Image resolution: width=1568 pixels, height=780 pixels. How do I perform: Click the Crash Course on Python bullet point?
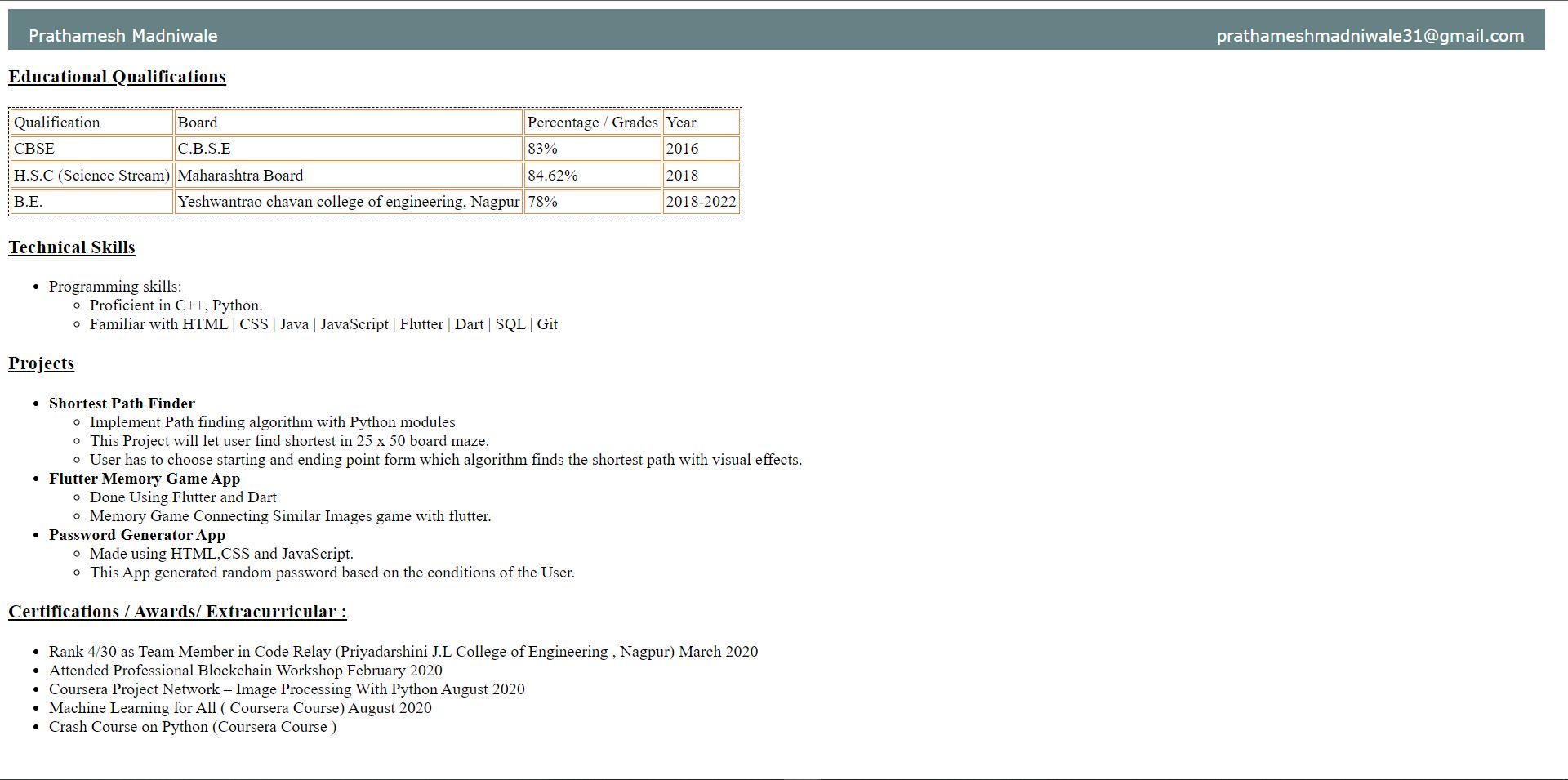(x=192, y=726)
